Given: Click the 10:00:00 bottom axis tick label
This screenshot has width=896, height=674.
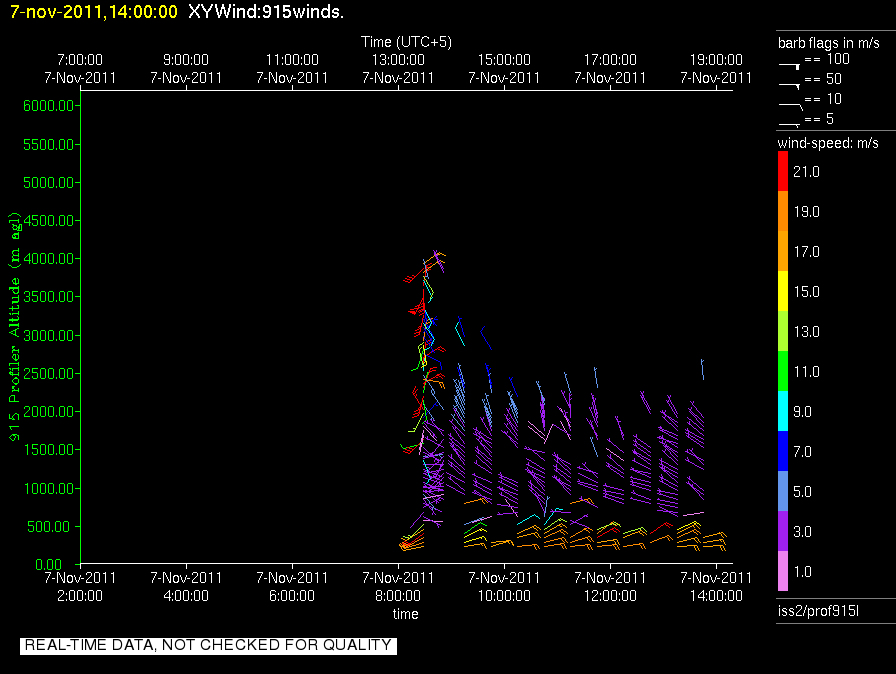Looking at the screenshot, I should pyautogui.click(x=504, y=596).
